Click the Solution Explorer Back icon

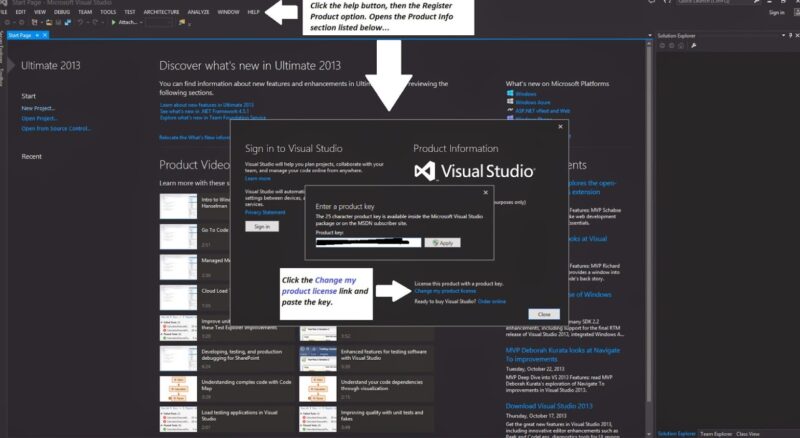click(x=662, y=45)
